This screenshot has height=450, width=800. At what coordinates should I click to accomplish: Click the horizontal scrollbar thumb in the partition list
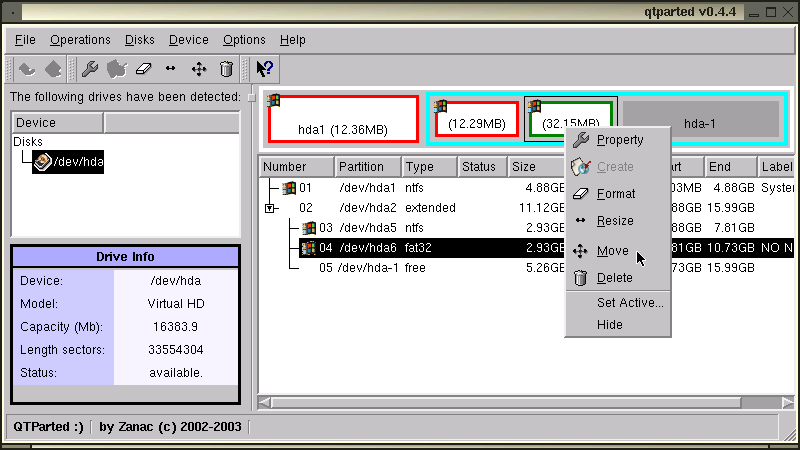tap(506, 403)
